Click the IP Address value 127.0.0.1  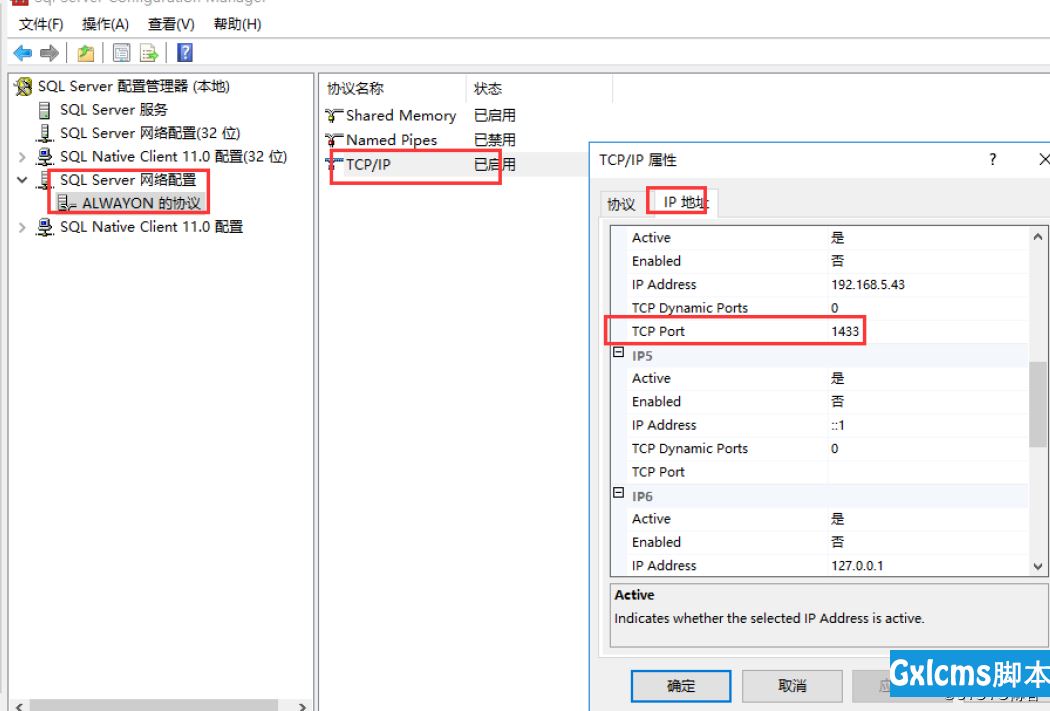pyautogui.click(x=857, y=566)
